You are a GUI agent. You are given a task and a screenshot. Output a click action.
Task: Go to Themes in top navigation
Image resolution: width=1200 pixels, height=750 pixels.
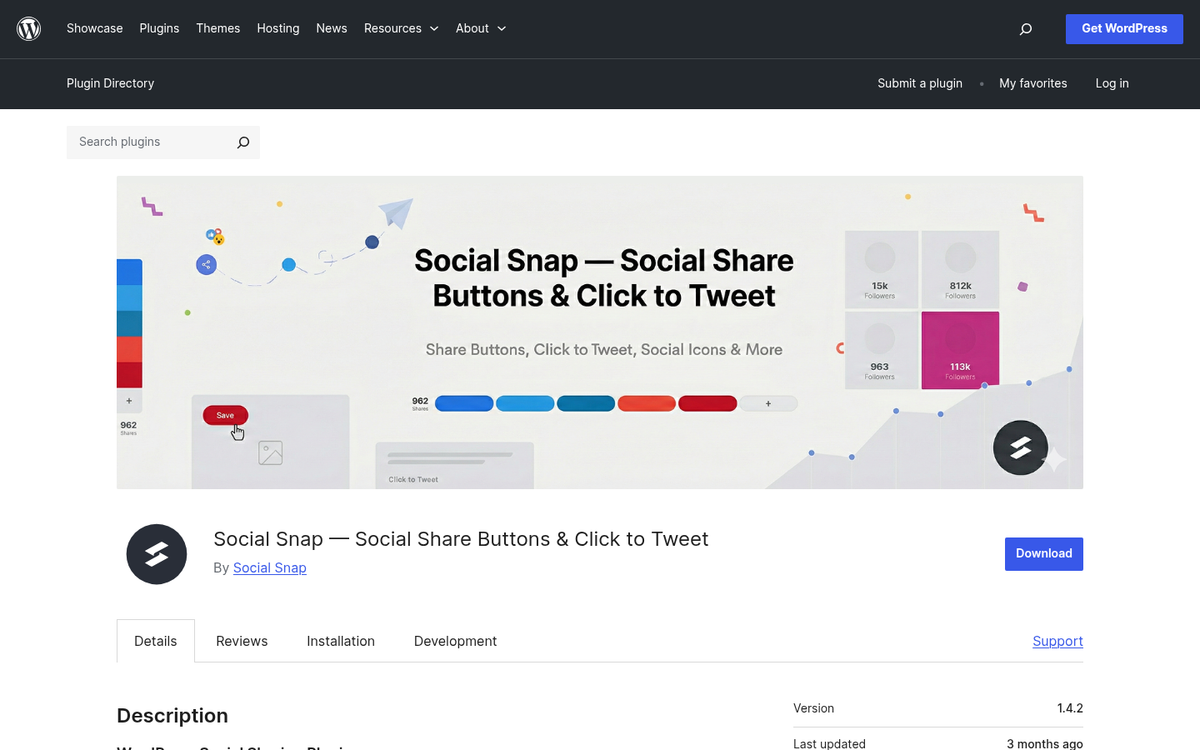pos(218,28)
